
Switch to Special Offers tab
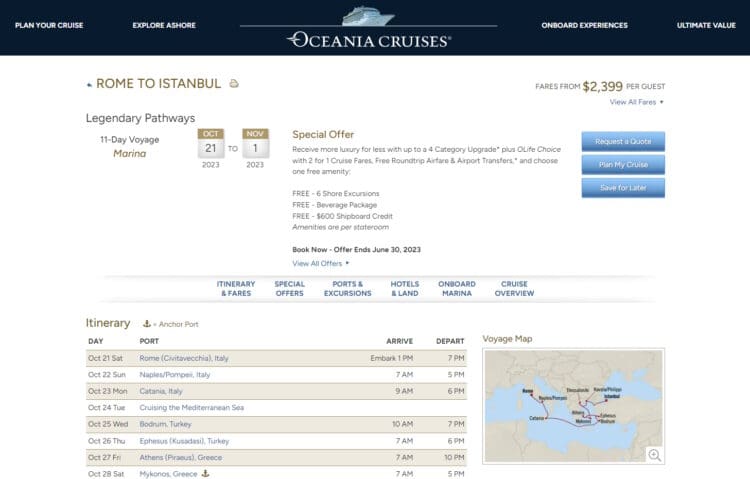click(289, 289)
